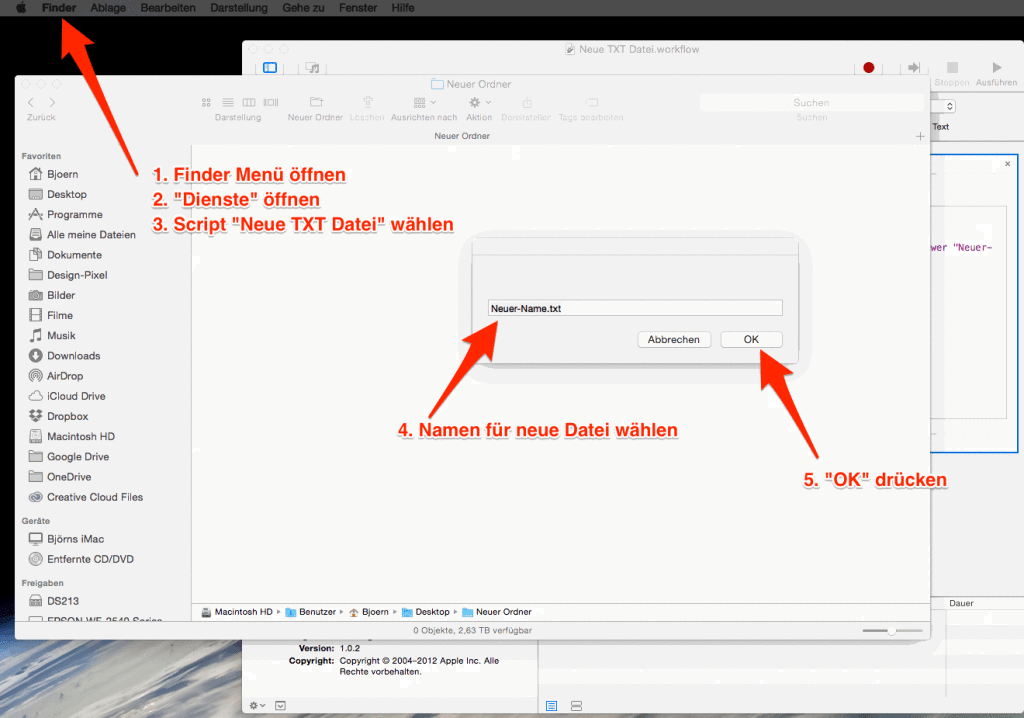The width and height of the screenshot is (1024, 718).
Task: Click Macintosh HD in path bar
Action: click(x=237, y=612)
